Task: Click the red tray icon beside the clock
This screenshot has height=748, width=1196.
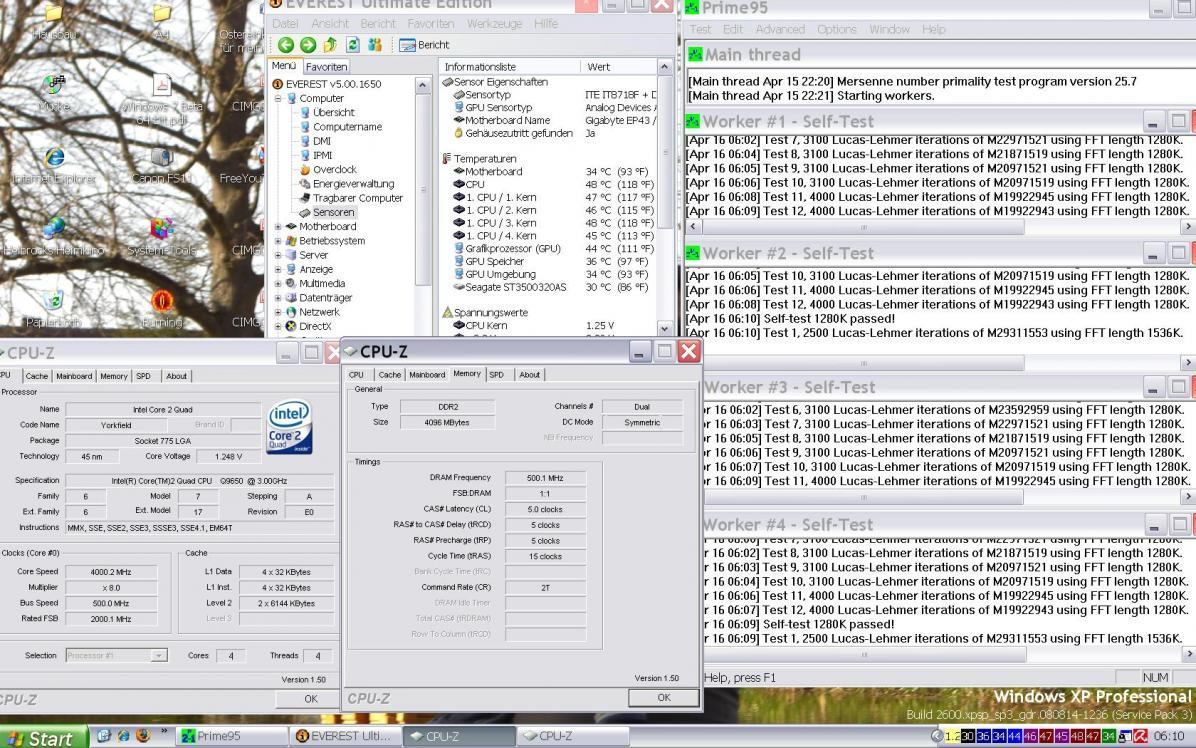Action: [x=1140, y=737]
